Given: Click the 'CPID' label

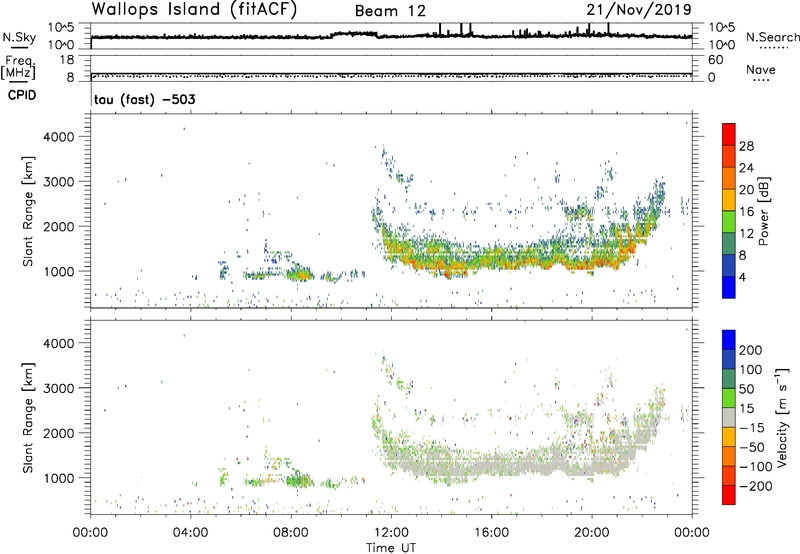Looking at the screenshot, I should coord(22,95).
